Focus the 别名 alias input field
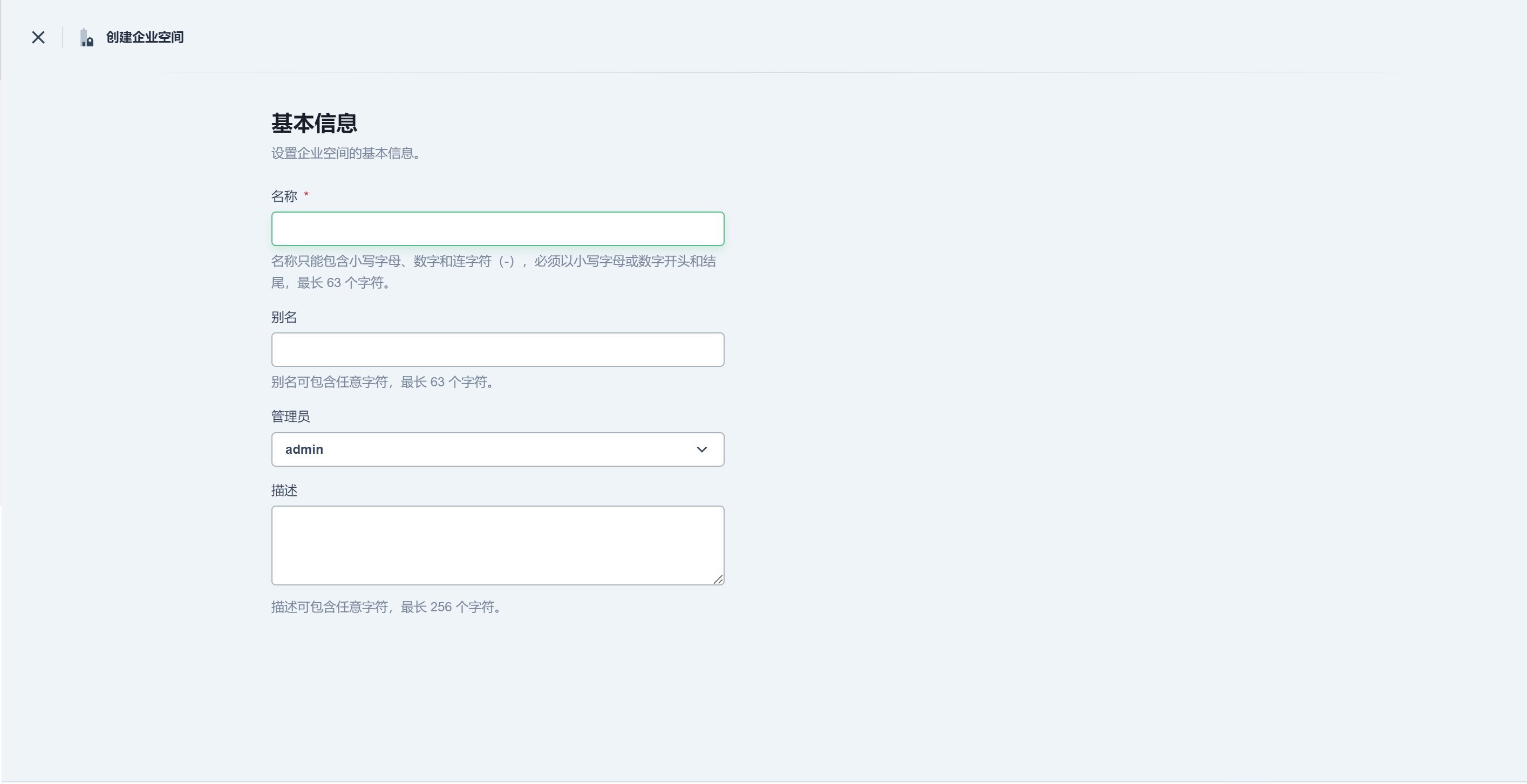1527x784 pixels. click(497, 350)
